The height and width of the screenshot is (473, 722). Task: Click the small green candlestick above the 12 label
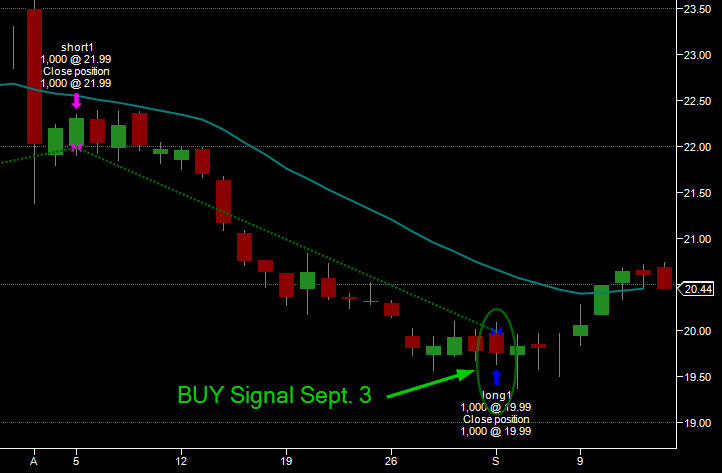(x=181, y=155)
